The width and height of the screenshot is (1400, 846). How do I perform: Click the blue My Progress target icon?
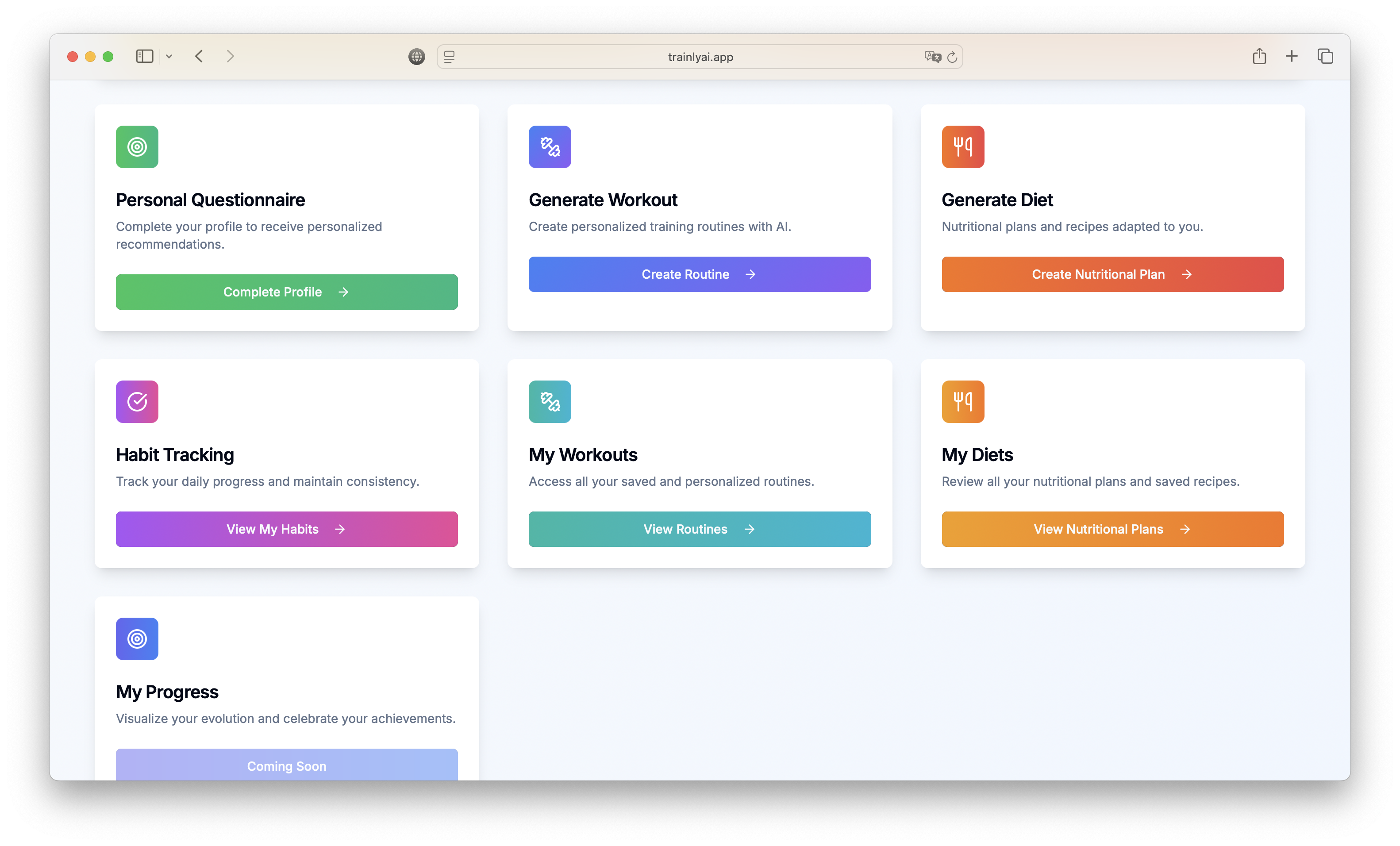pos(137,638)
